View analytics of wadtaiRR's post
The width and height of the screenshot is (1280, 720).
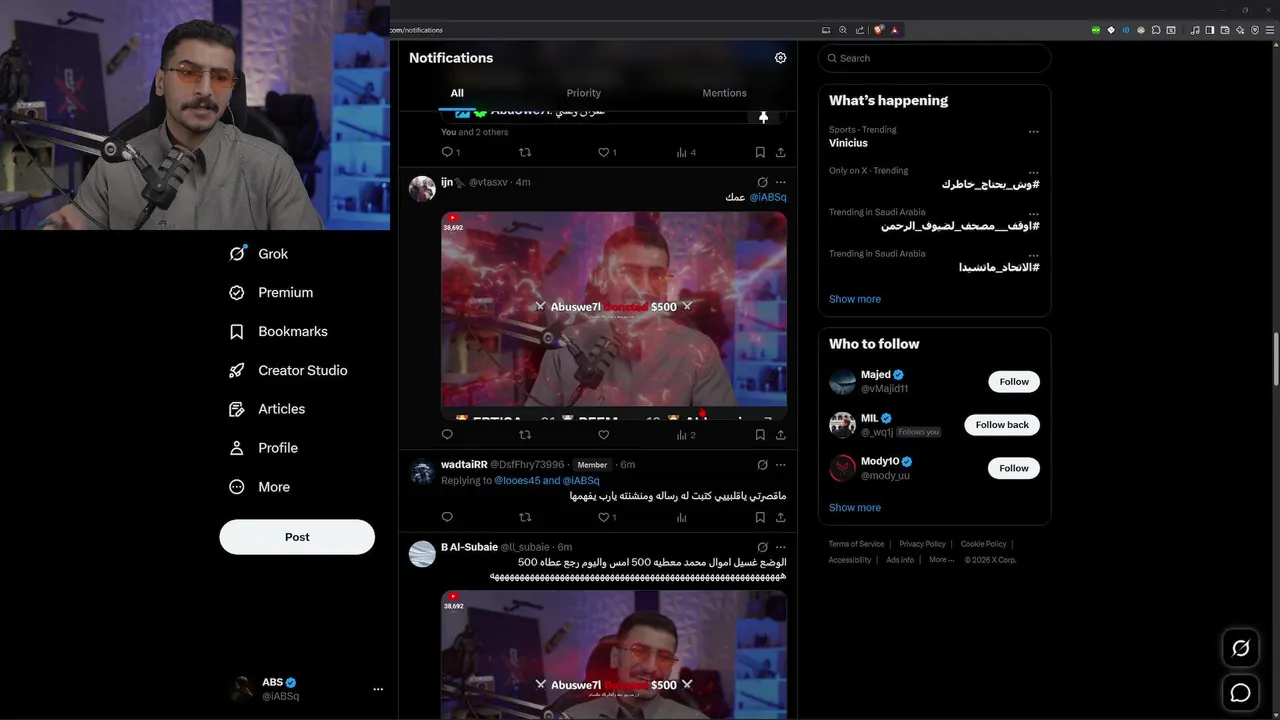(681, 517)
